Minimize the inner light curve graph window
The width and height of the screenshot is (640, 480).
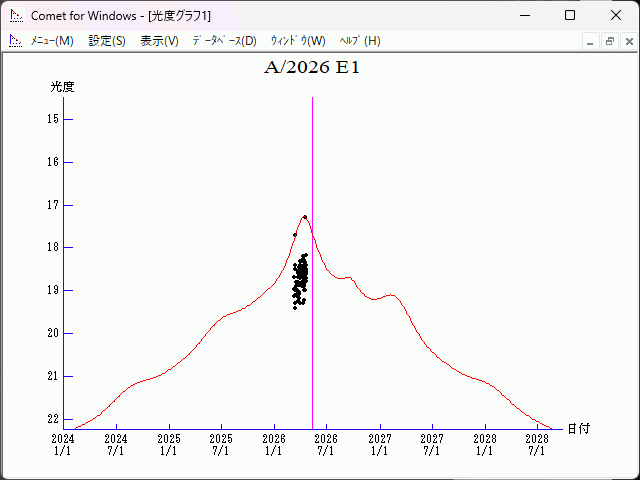click(590, 41)
